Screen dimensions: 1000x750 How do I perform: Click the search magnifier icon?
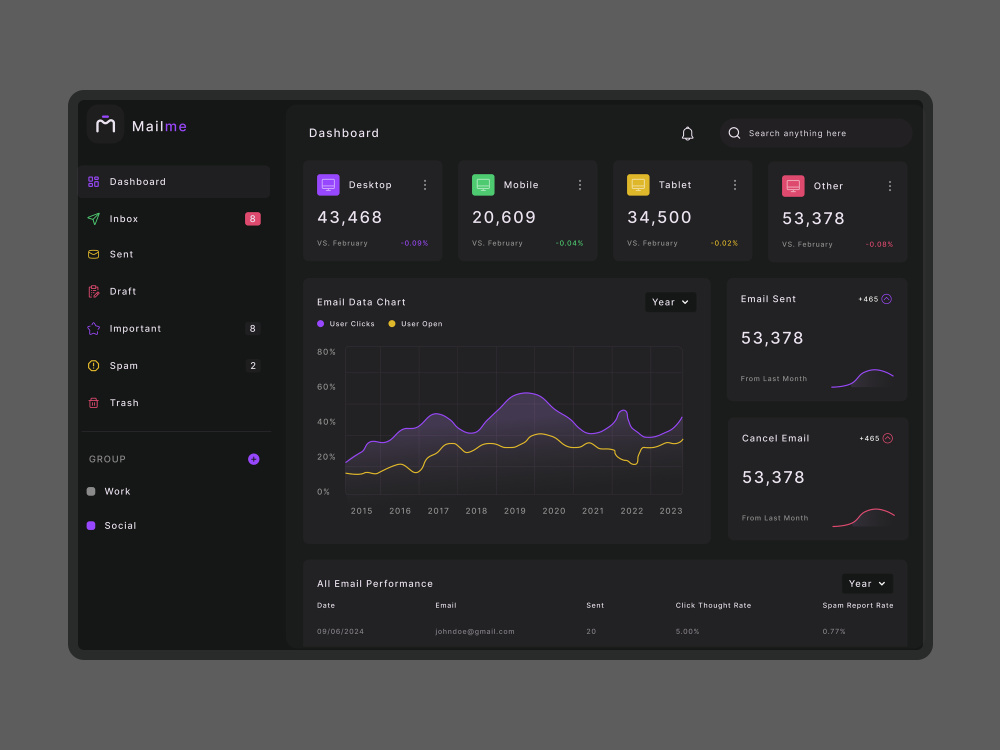(x=734, y=133)
